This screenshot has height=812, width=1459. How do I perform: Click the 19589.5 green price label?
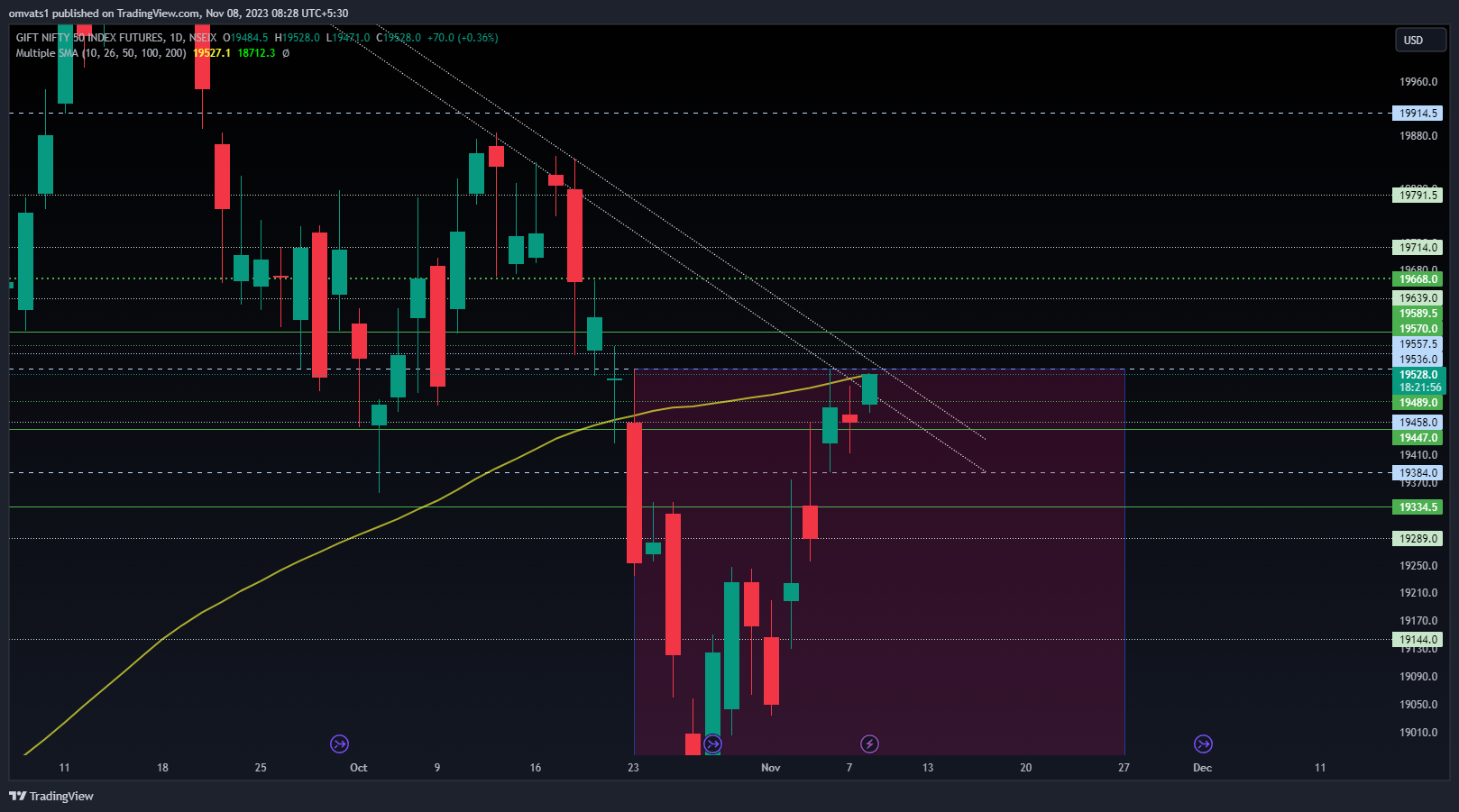click(1418, 314)
